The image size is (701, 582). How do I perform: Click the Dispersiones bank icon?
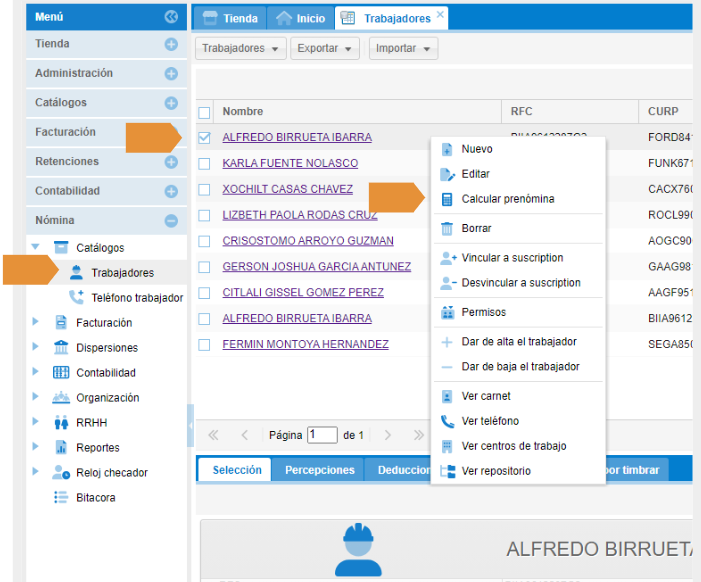tap(61, 348)
